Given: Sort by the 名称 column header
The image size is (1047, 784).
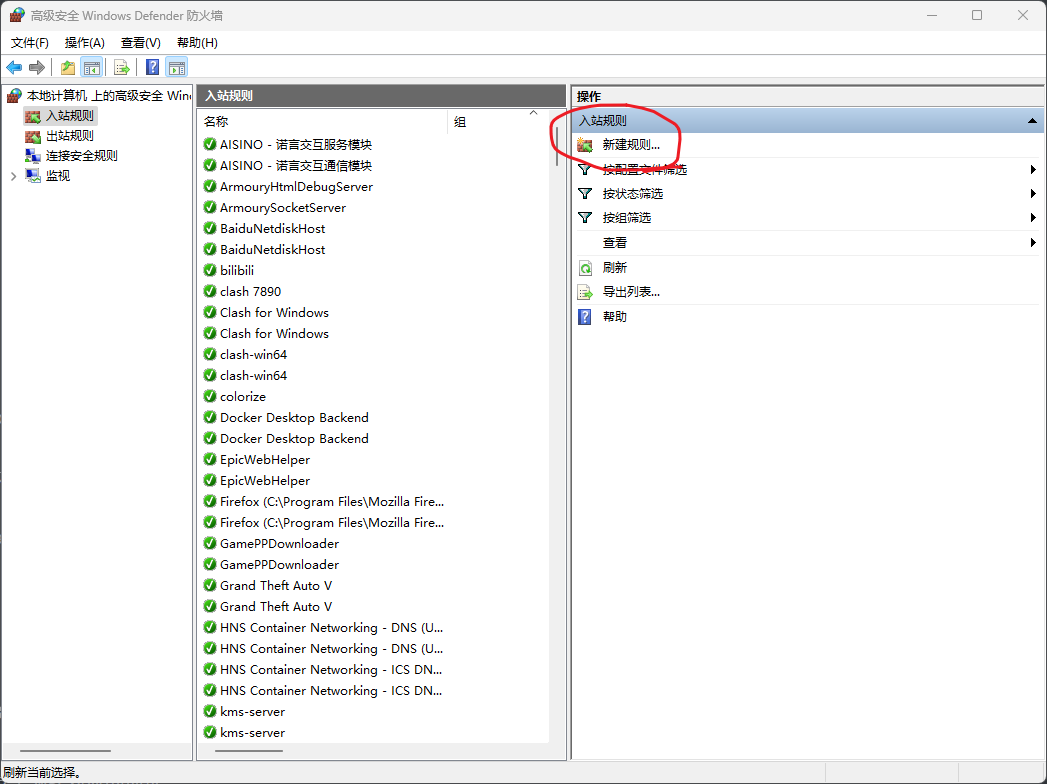Looking at the screenshot, I should (x=323, y=122).
